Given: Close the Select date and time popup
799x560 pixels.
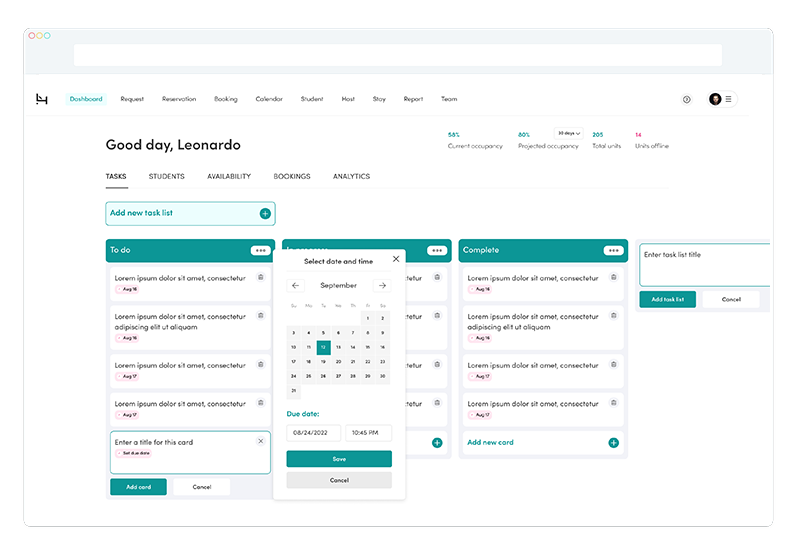Looking at the screenshot, I should tap(395, 259).
